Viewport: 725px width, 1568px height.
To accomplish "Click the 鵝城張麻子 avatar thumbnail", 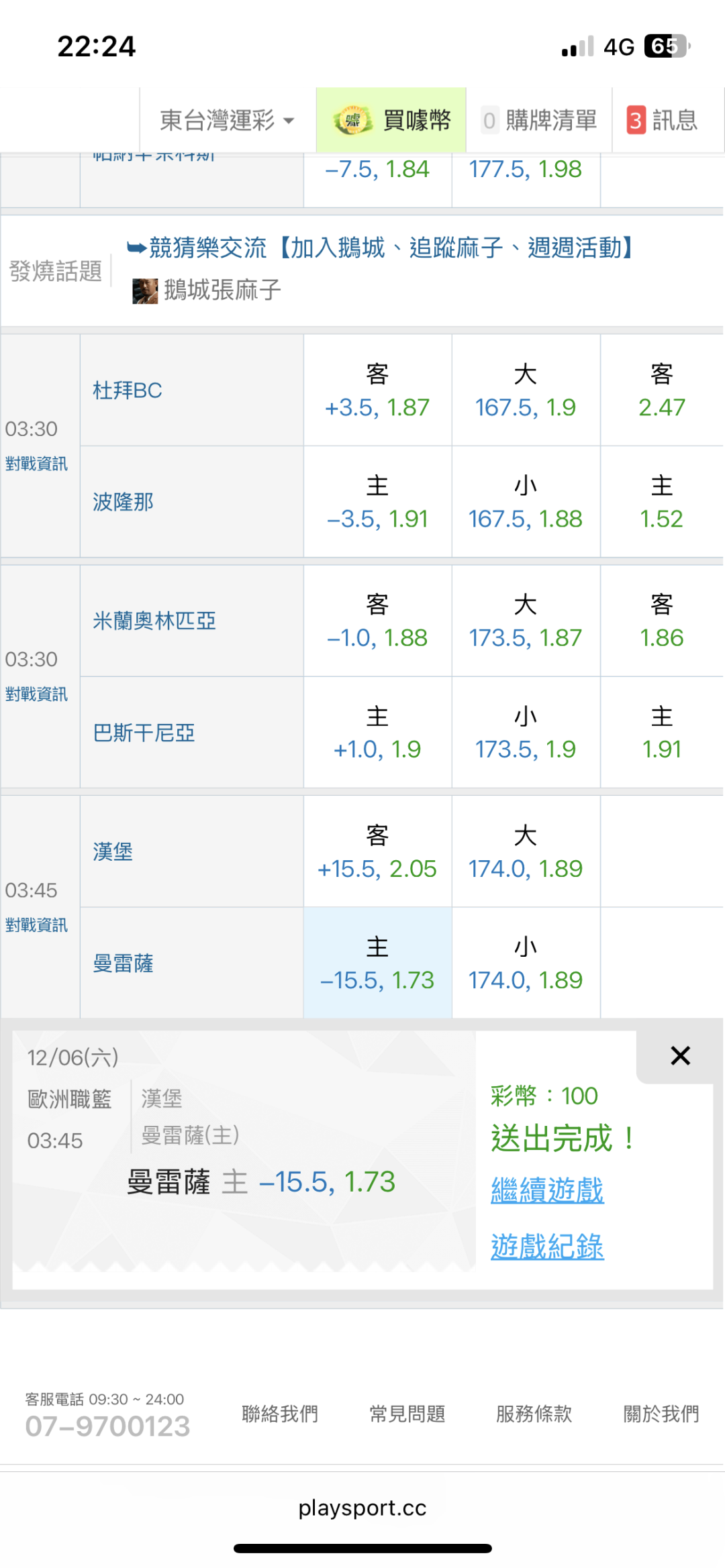I will click(x=145, y=291).
